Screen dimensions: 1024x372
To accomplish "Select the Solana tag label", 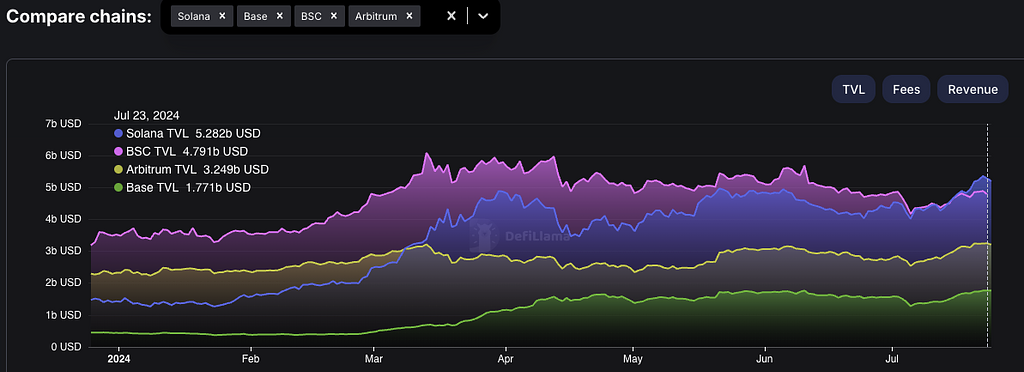I will 194,16.
